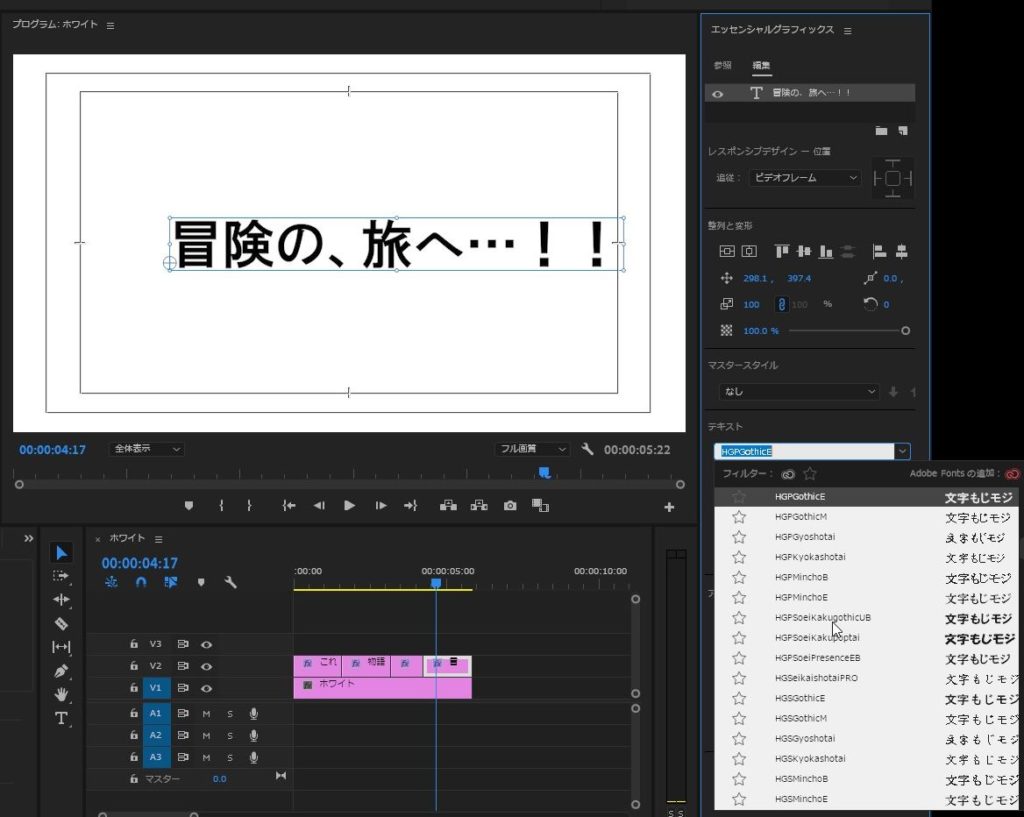Click the Export Frame camera icon
Image resolution: width=1024 pixels, height=817 pixels.
point(510,506)
